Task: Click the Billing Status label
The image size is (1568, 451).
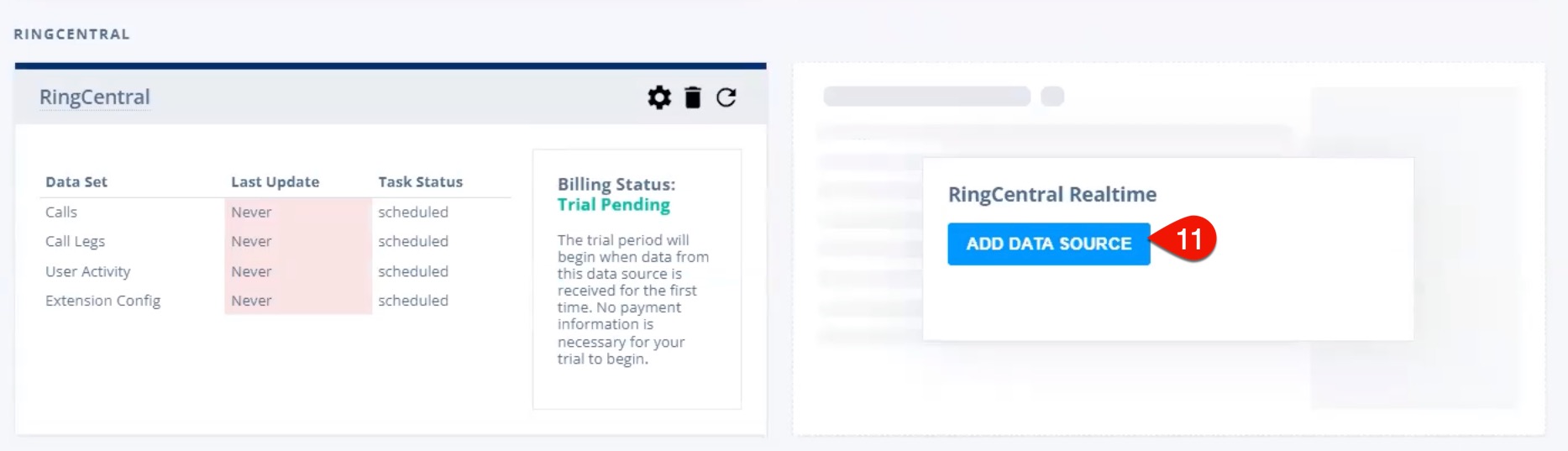Action: [x=616, y=185]
